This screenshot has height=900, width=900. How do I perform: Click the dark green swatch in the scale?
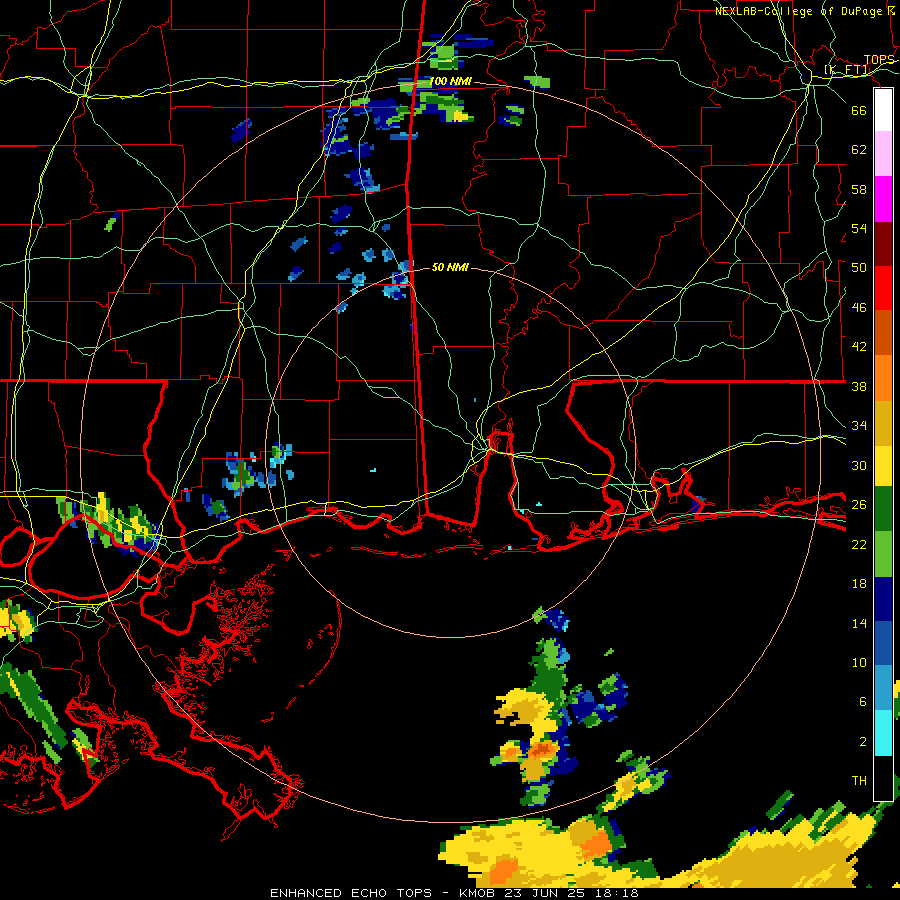883,509
